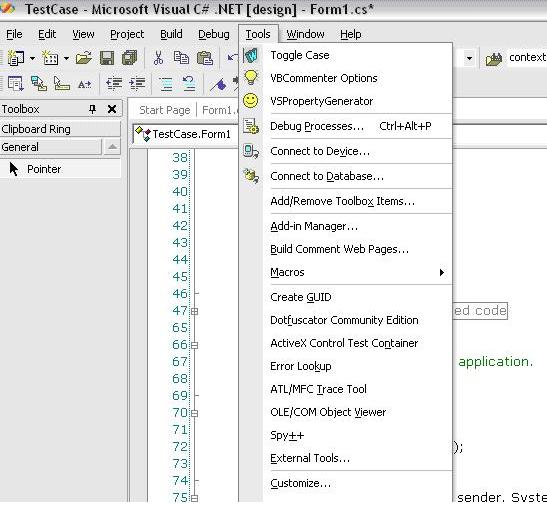
Task: Open the Help menu
Action: coord(351,34)
